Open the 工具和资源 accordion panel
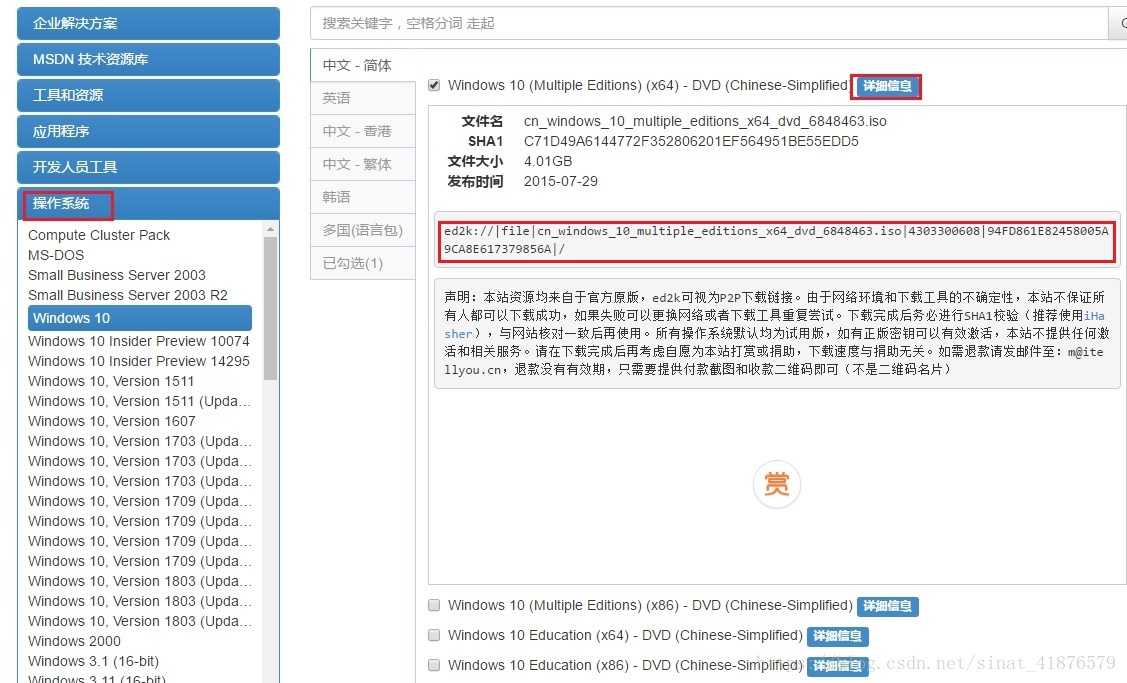Image resolution: width=1127 pixels, height=683 pixels. (x=148, y=95)
